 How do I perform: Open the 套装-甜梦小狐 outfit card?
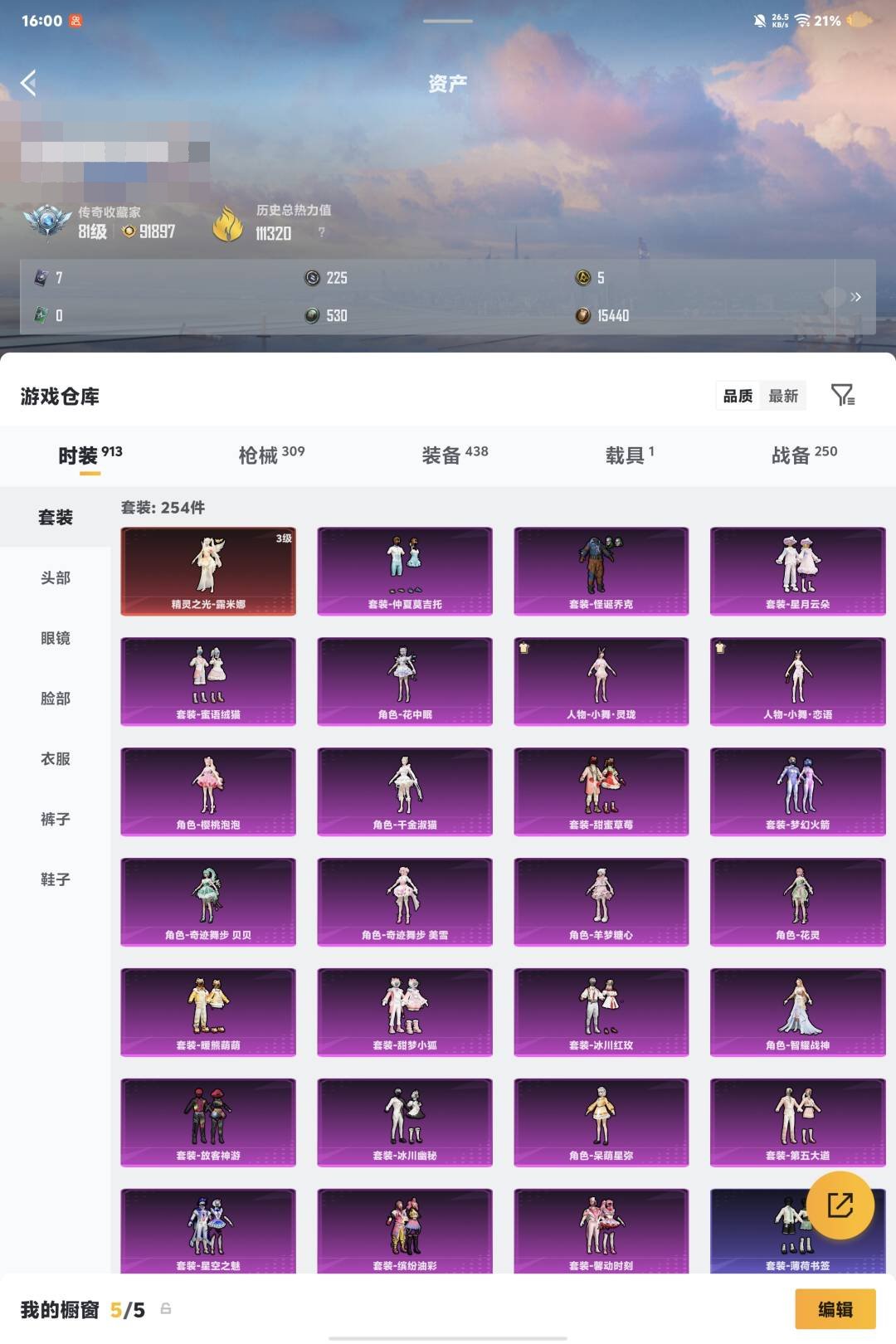pyautogui.click(x=405, y=1013)
